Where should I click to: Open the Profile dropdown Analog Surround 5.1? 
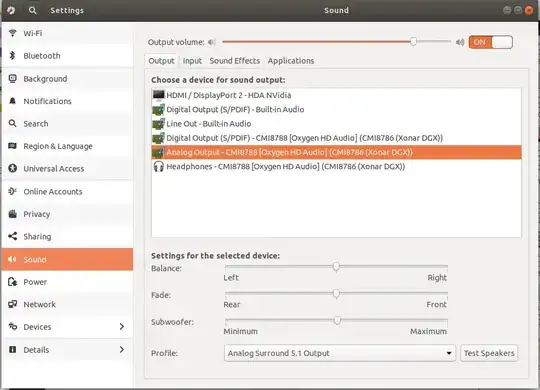(340, 353)
